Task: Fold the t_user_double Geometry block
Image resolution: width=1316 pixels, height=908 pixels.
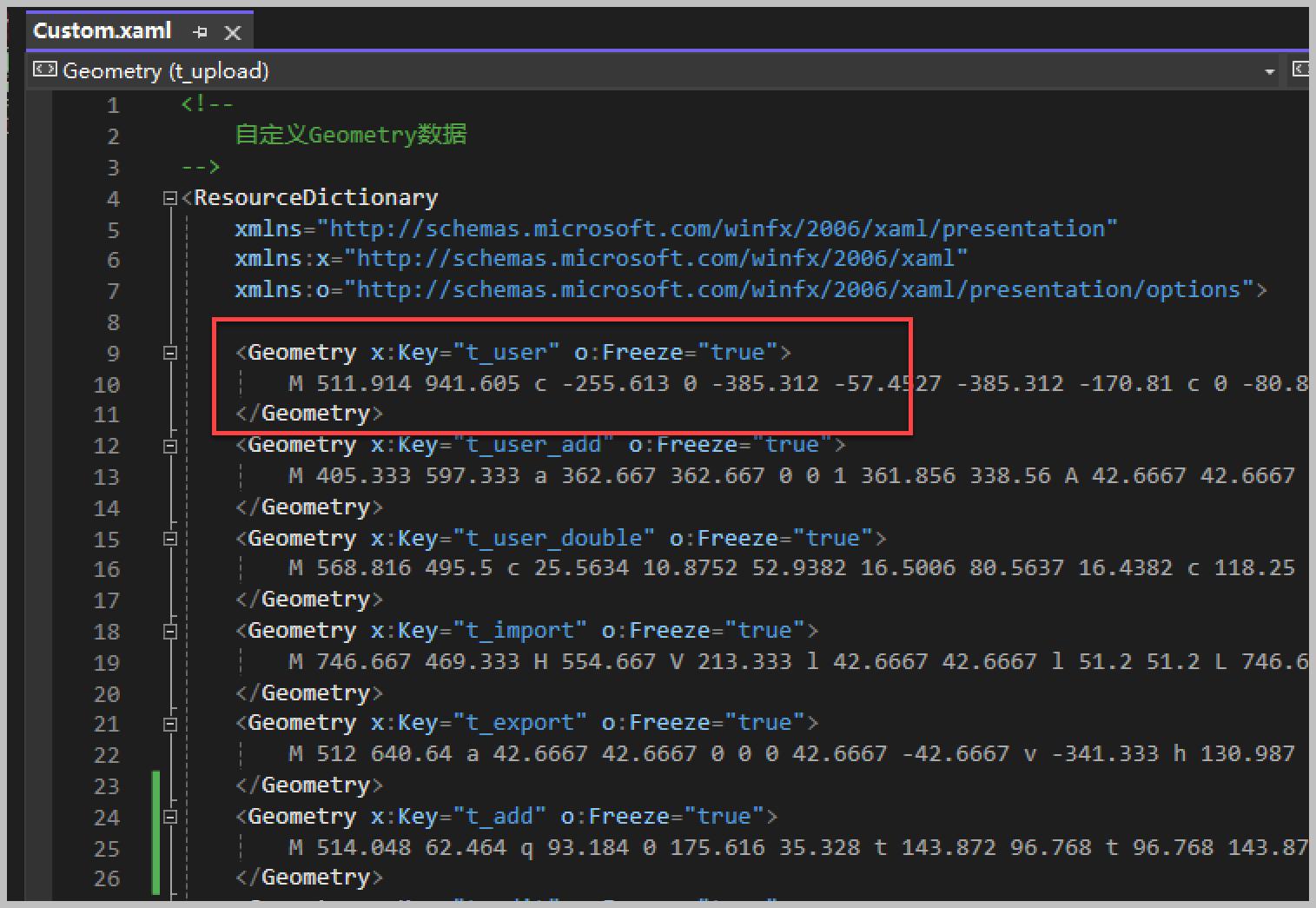Action: [x=170, y=539]
